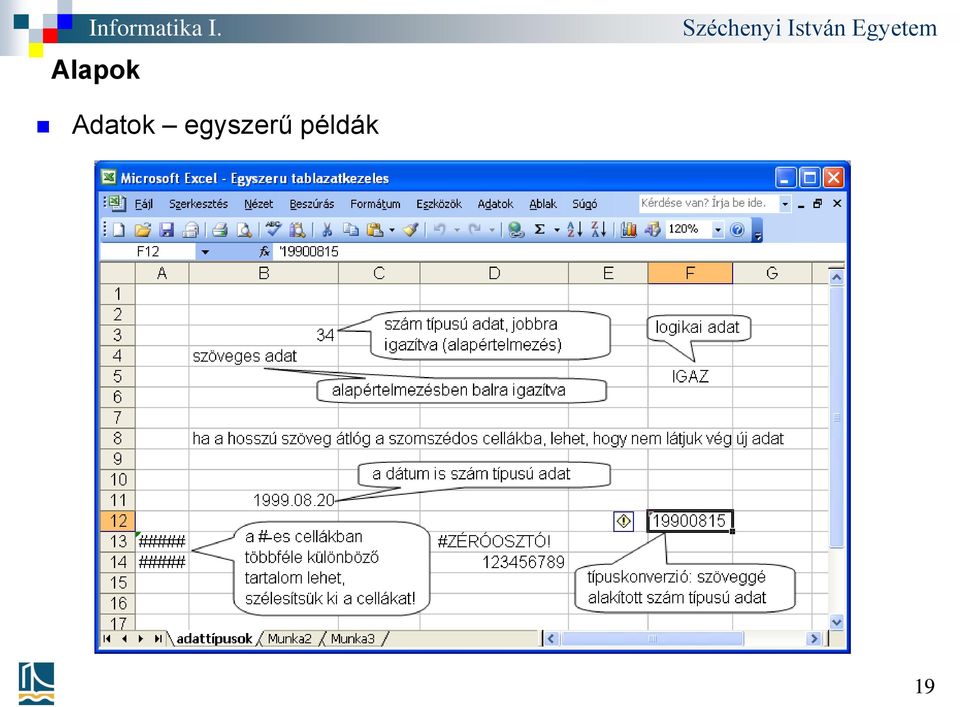The width and height of the screenshot is (960, 707).
Task: Click the fx Insert Function icon
Action: click(x=264, y=252)
